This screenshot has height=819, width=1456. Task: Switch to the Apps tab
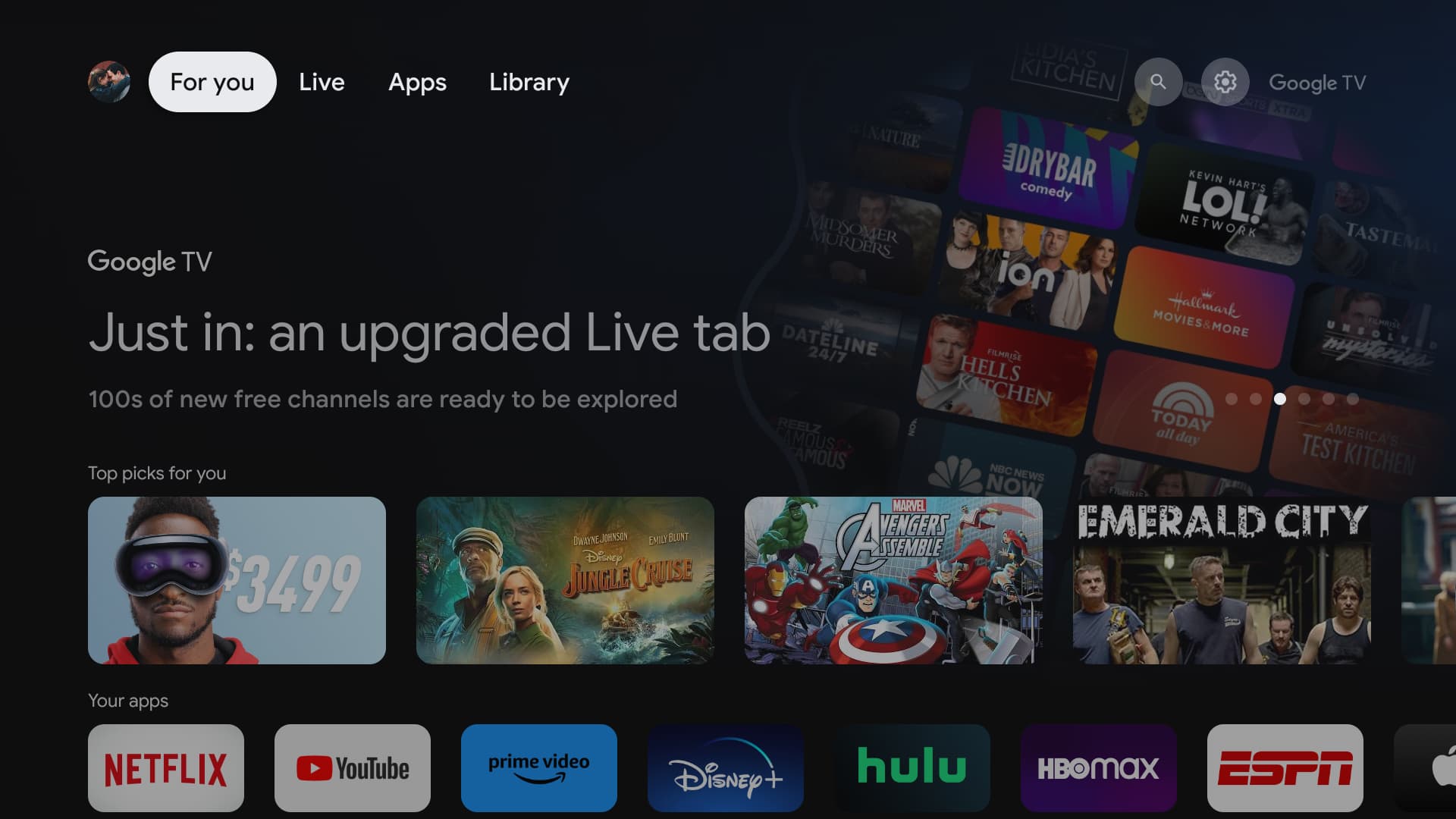417,82
